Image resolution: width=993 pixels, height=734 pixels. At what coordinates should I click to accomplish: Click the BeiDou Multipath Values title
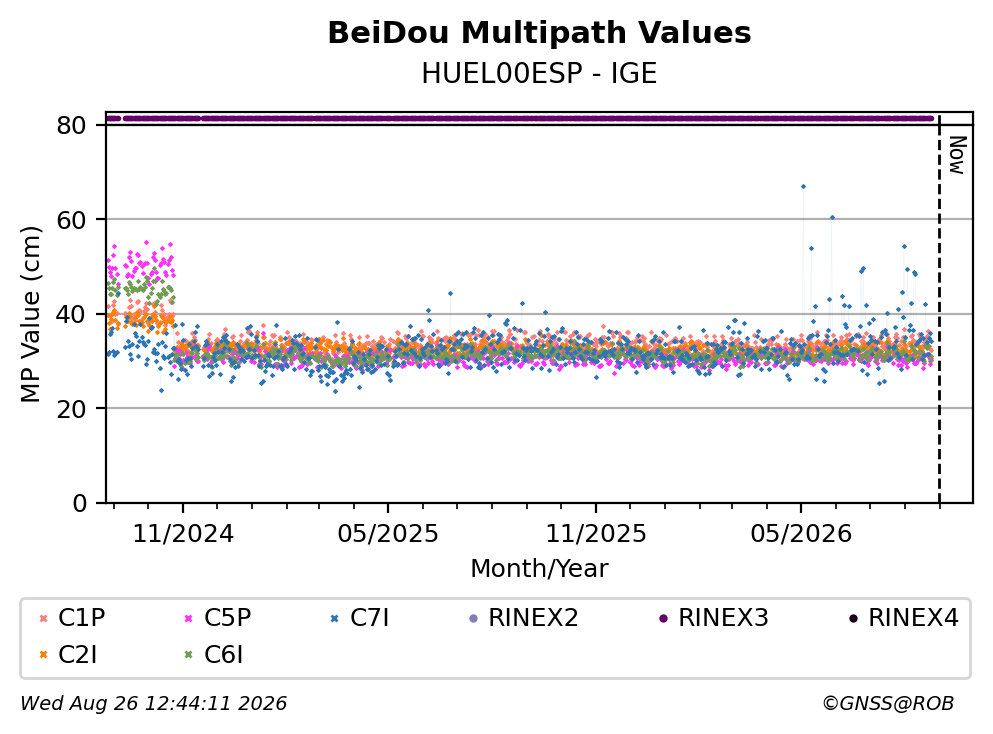click(x=539, y=33)
